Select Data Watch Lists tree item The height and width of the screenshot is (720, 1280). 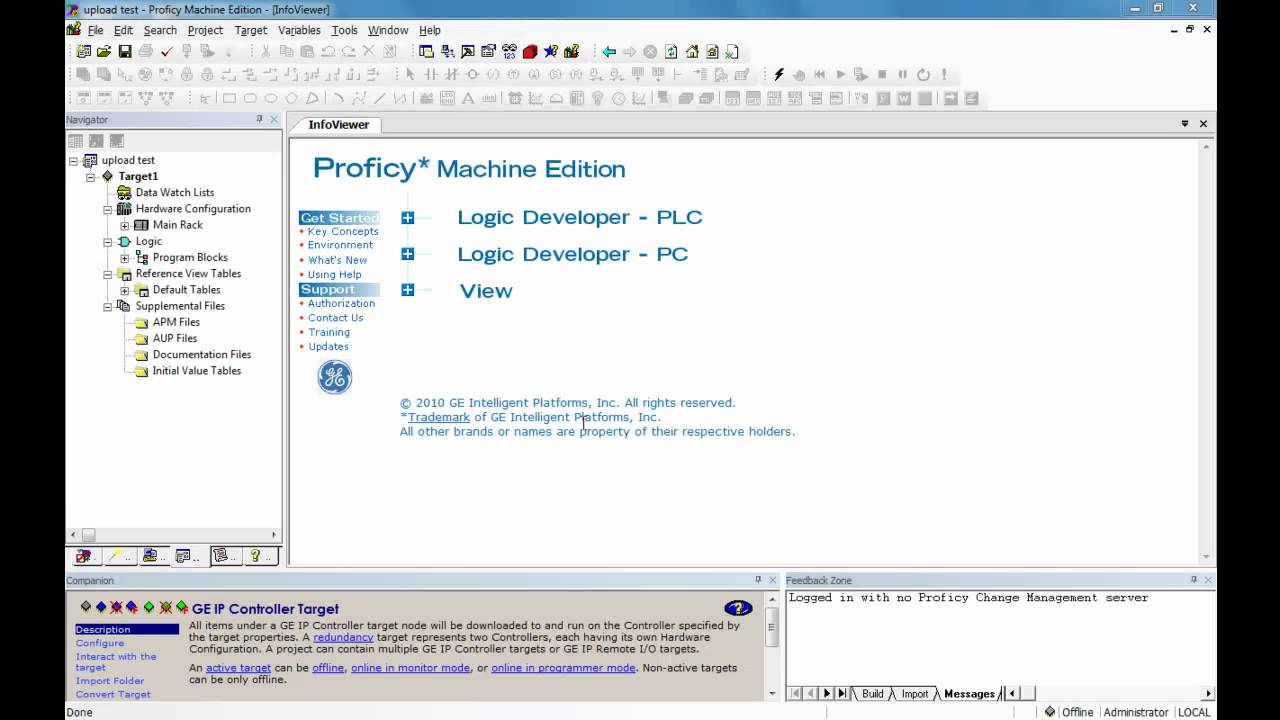[x=174, y=193]
